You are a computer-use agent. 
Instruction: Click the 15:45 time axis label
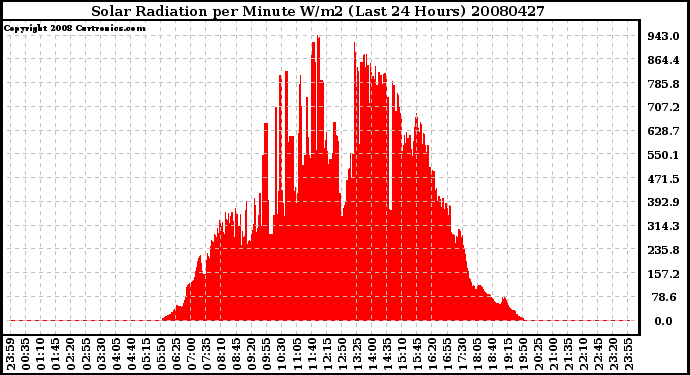point(417,354)
